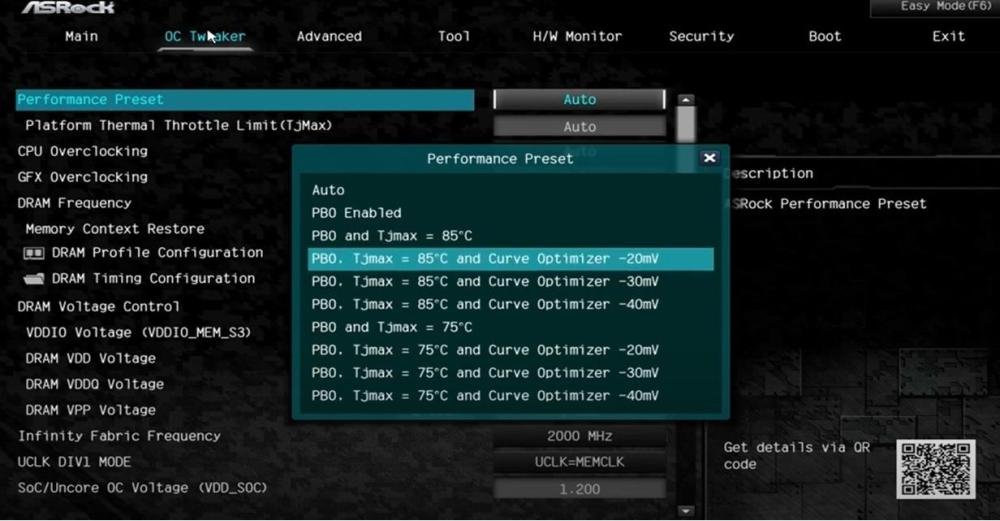Image resolution: width=1000 pixels, height=521 pixels.
Task: Open DRAM Profile Configuration submenu
Action: point(157,253)
